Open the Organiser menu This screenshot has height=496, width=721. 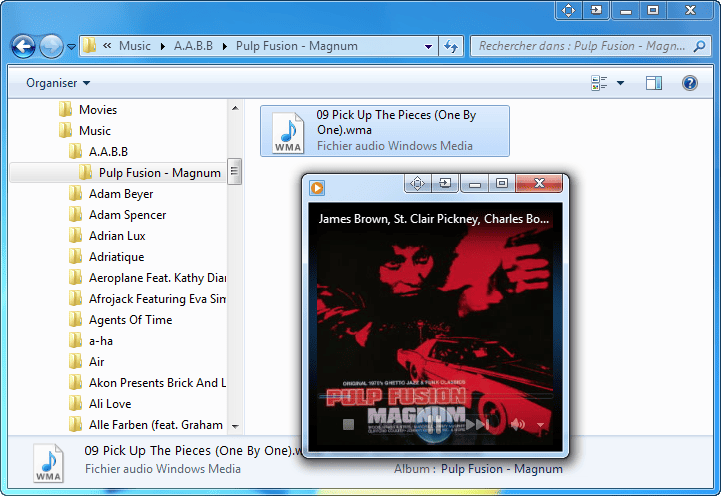tap(58, 83)
